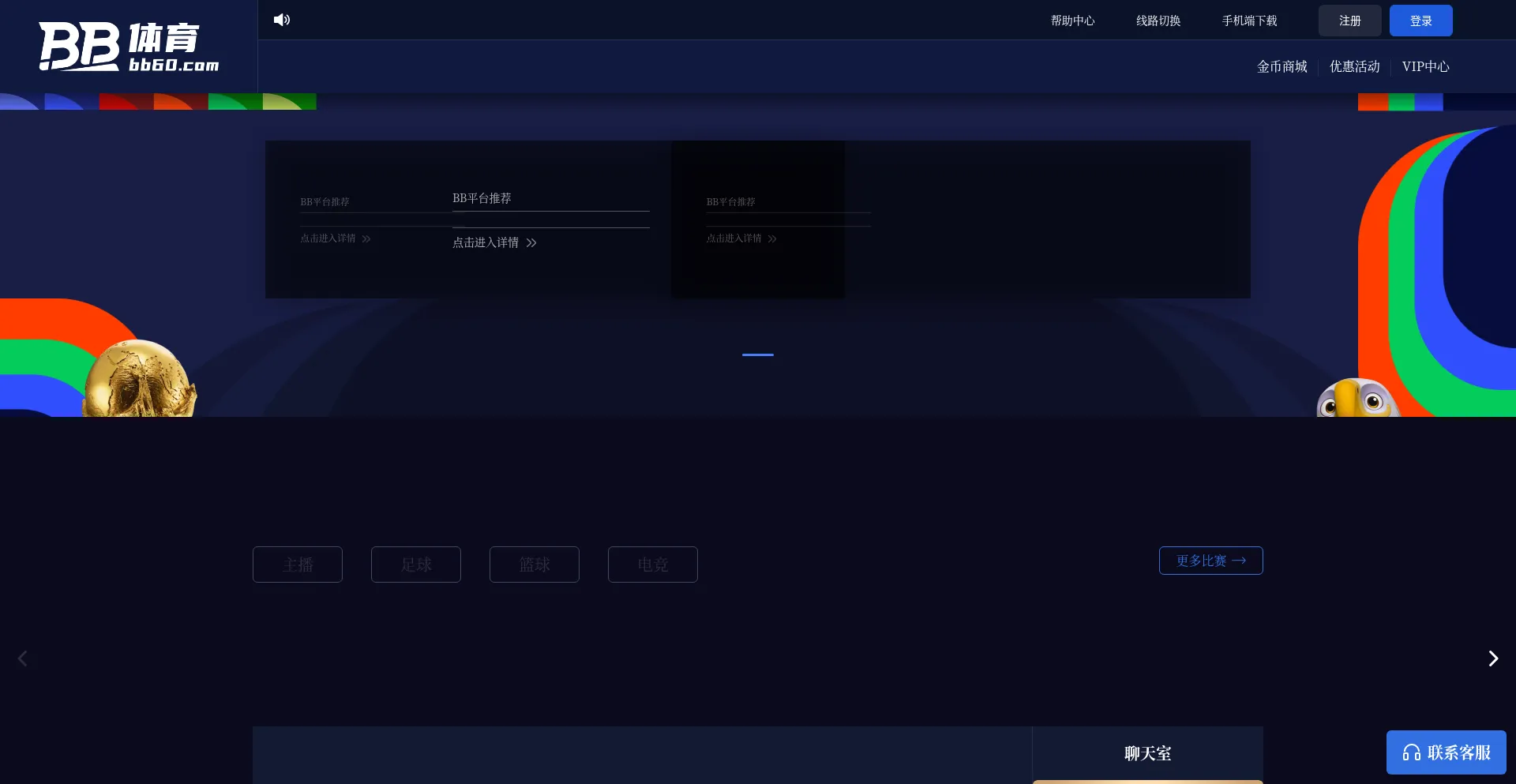
Task: Open 线路切换 line switching
Action: tap(1158, 21)
